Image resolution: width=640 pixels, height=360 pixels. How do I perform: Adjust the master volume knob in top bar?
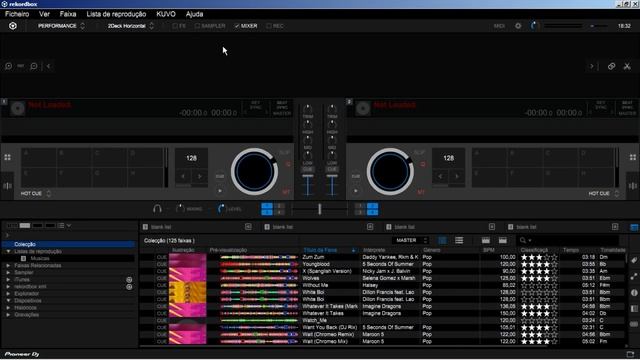533,26
